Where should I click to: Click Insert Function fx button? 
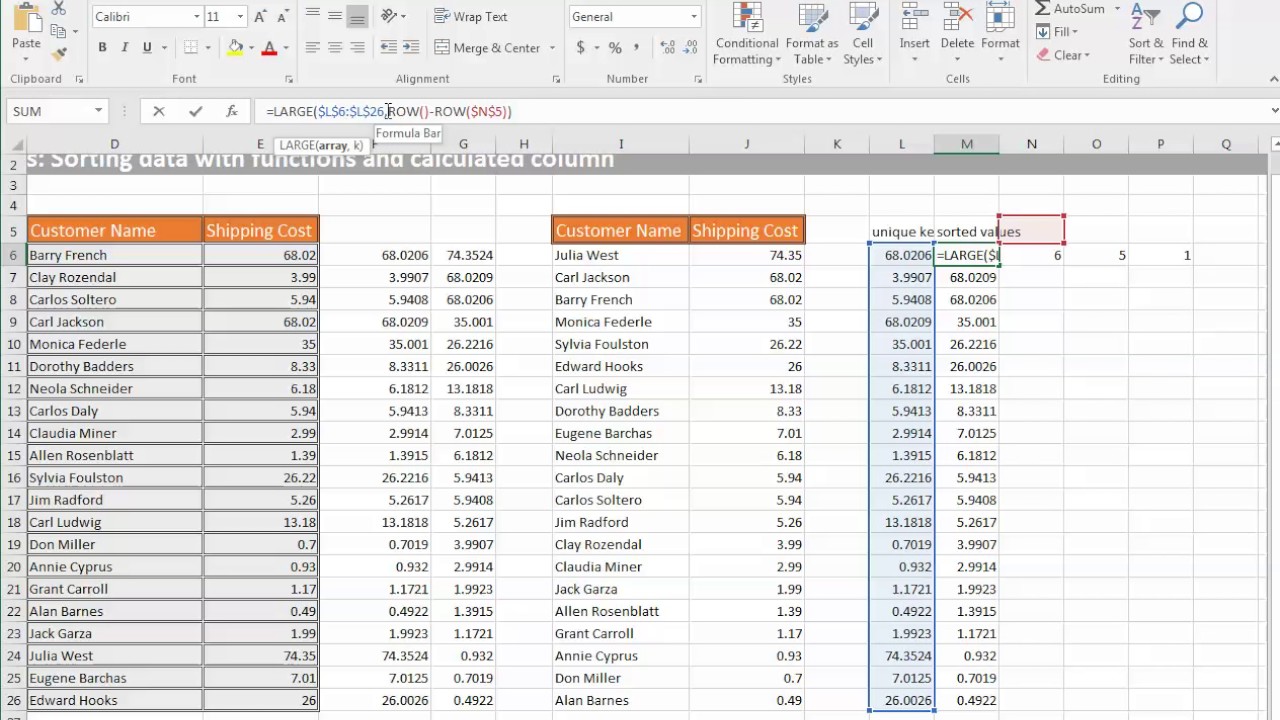231,111
